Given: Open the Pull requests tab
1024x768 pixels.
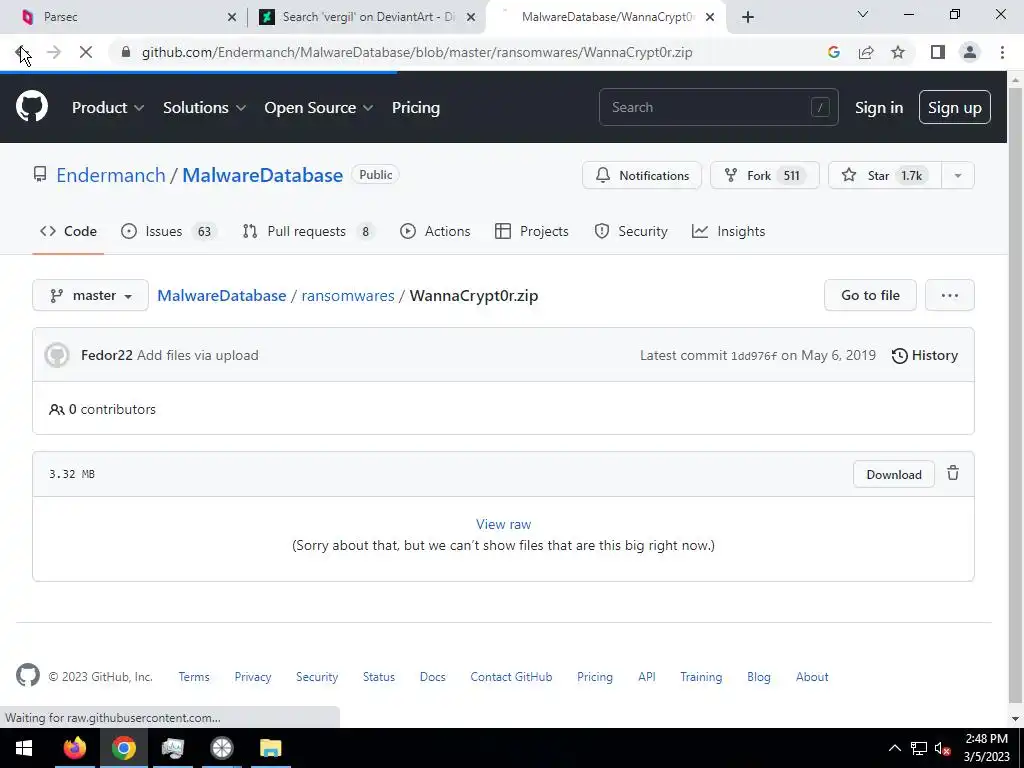Looking at the screenshot, I should [x=309, y=231].
